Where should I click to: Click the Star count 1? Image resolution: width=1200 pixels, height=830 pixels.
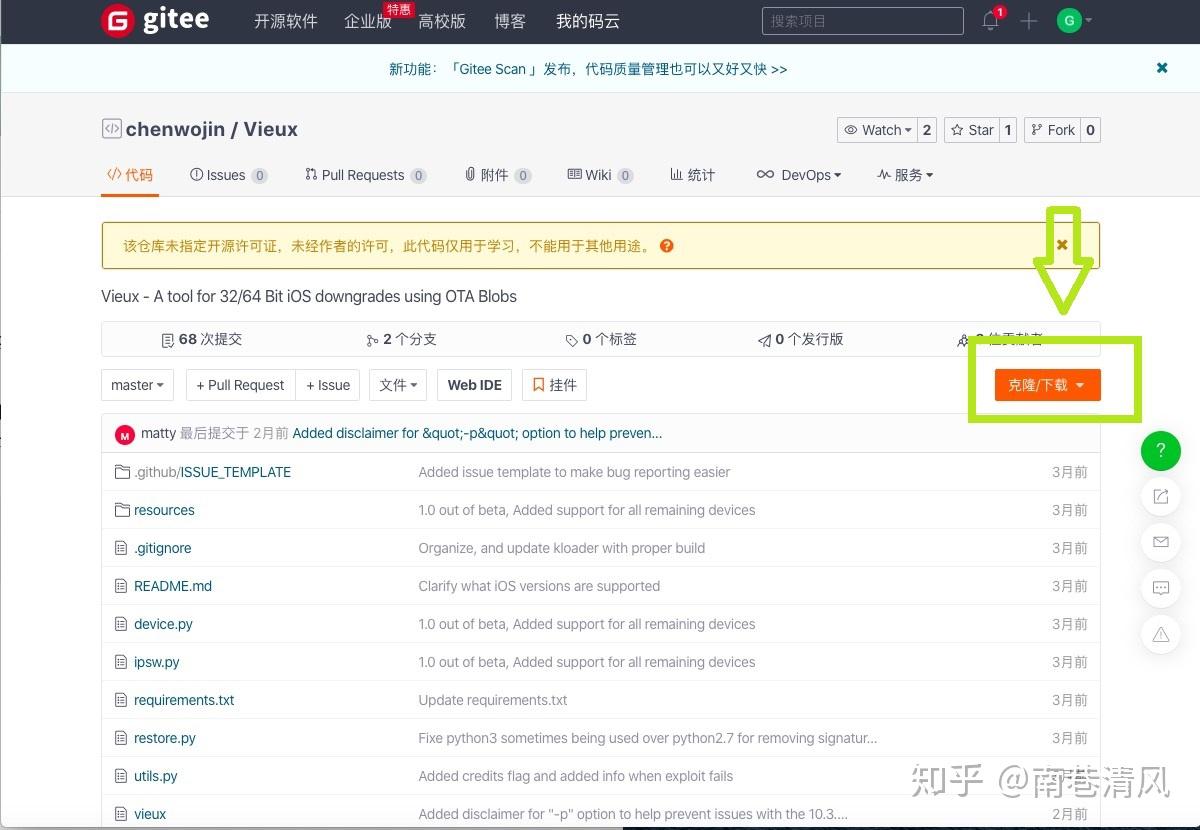[1008, 130]
